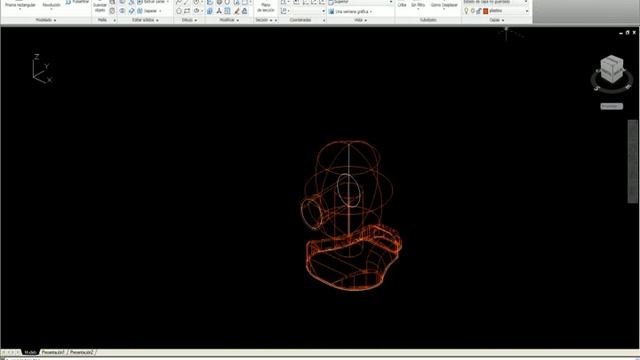
Task: Click the ViewCube cube face
Action: click(x=612, y=69)
